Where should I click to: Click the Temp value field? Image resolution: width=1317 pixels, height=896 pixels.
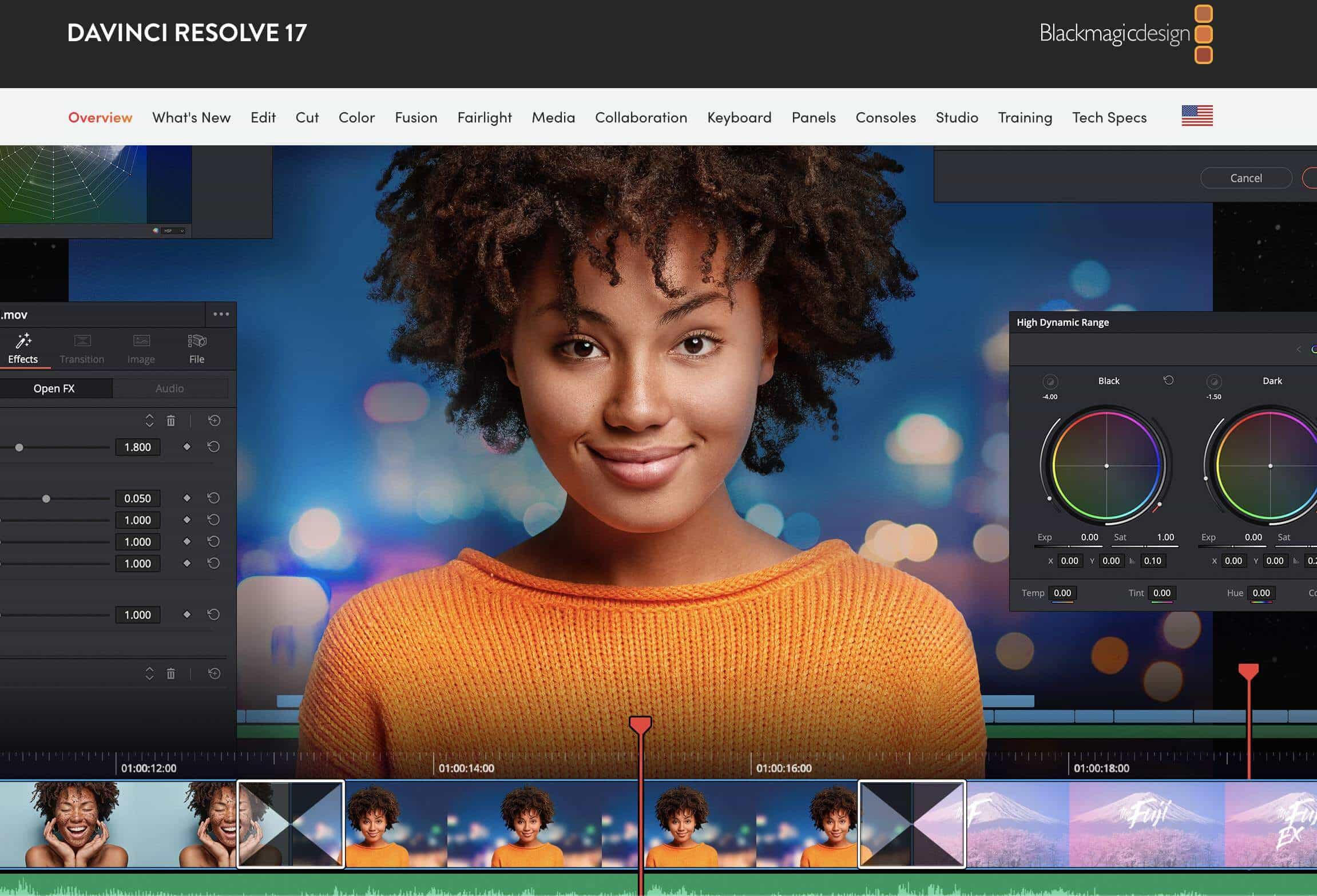coord(1062,593)
